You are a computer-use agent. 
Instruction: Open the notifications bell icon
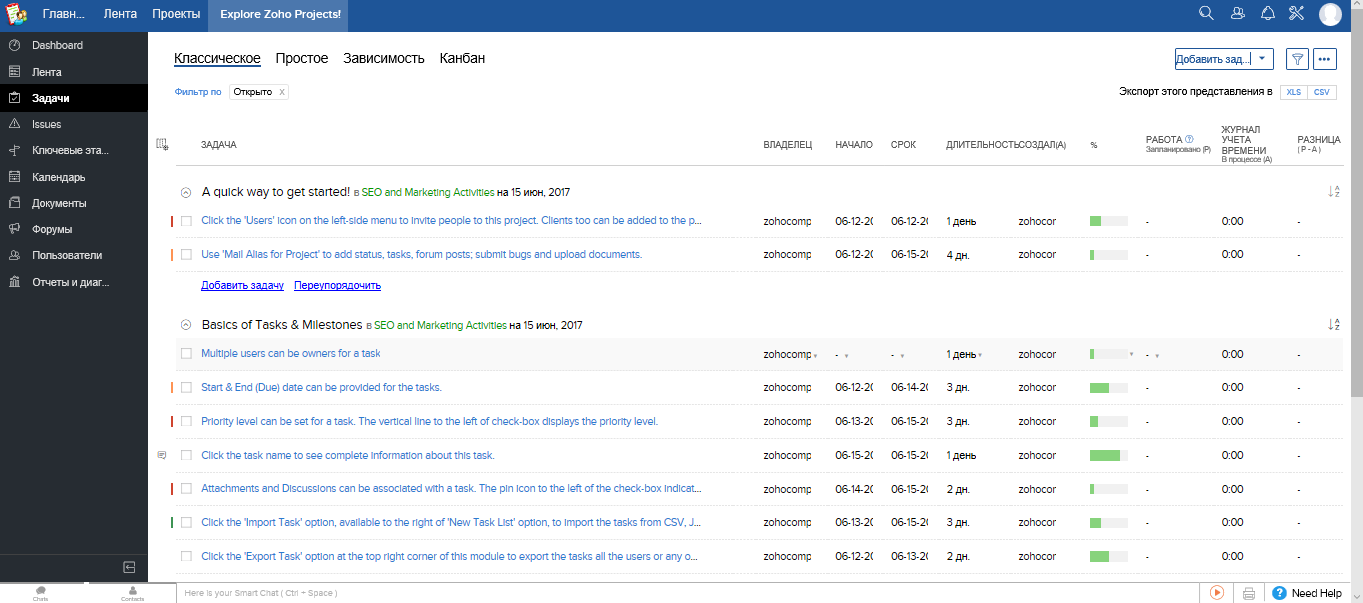pyautogui.click(x=1268, y=13)
